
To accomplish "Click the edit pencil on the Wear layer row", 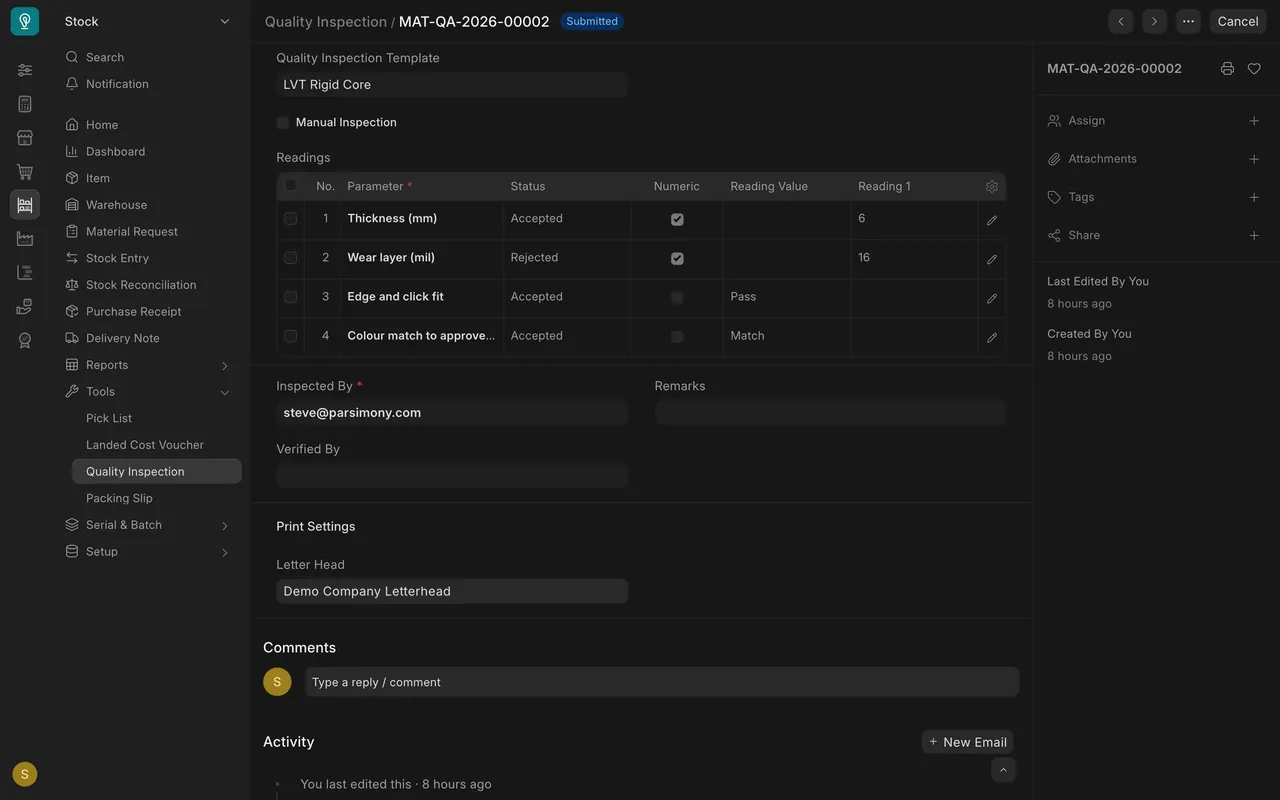I will click(992, 259).
